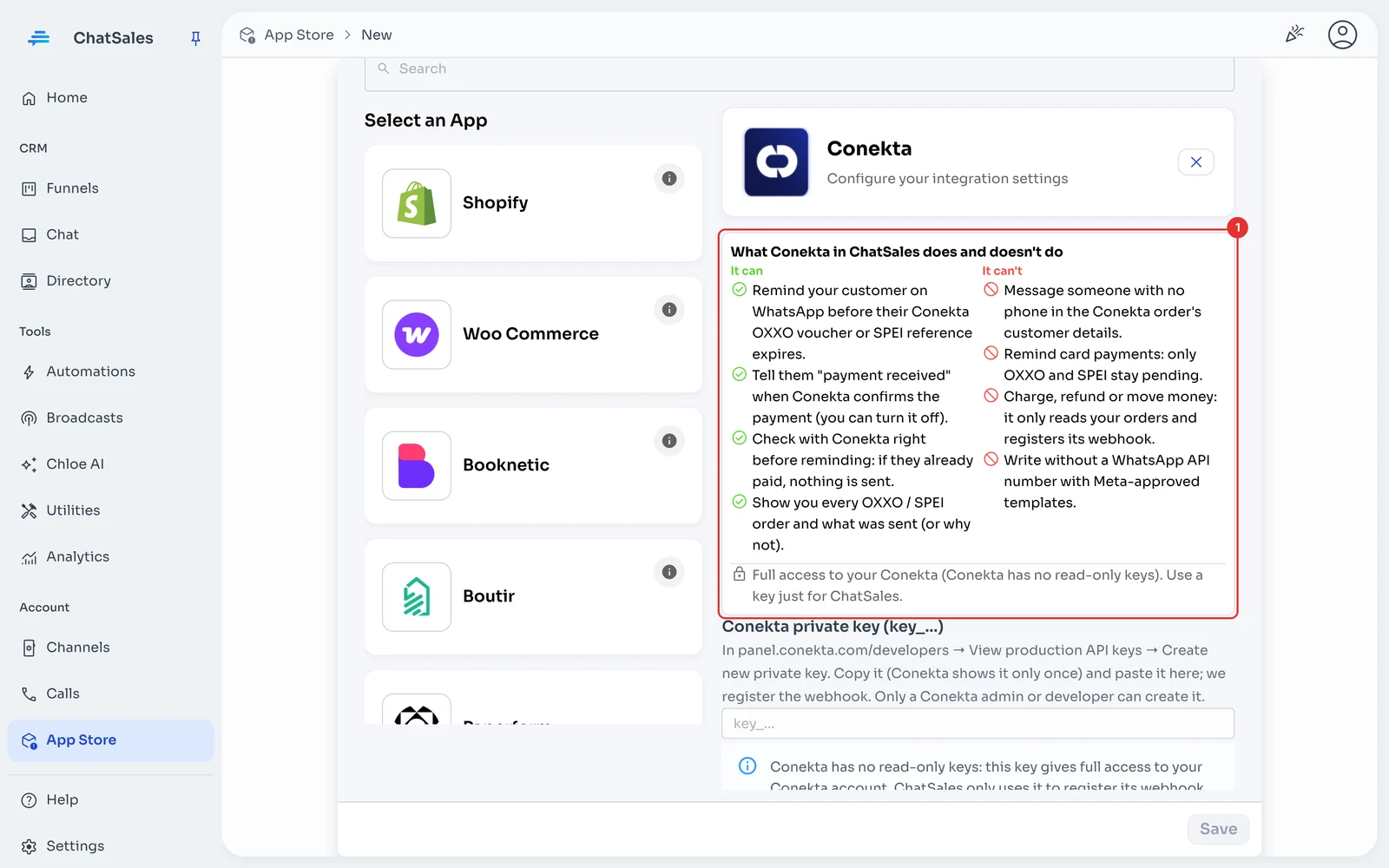The height and width of the screenshot is (868, 1389).
Task: Click the Save button
Action: 1218,829
